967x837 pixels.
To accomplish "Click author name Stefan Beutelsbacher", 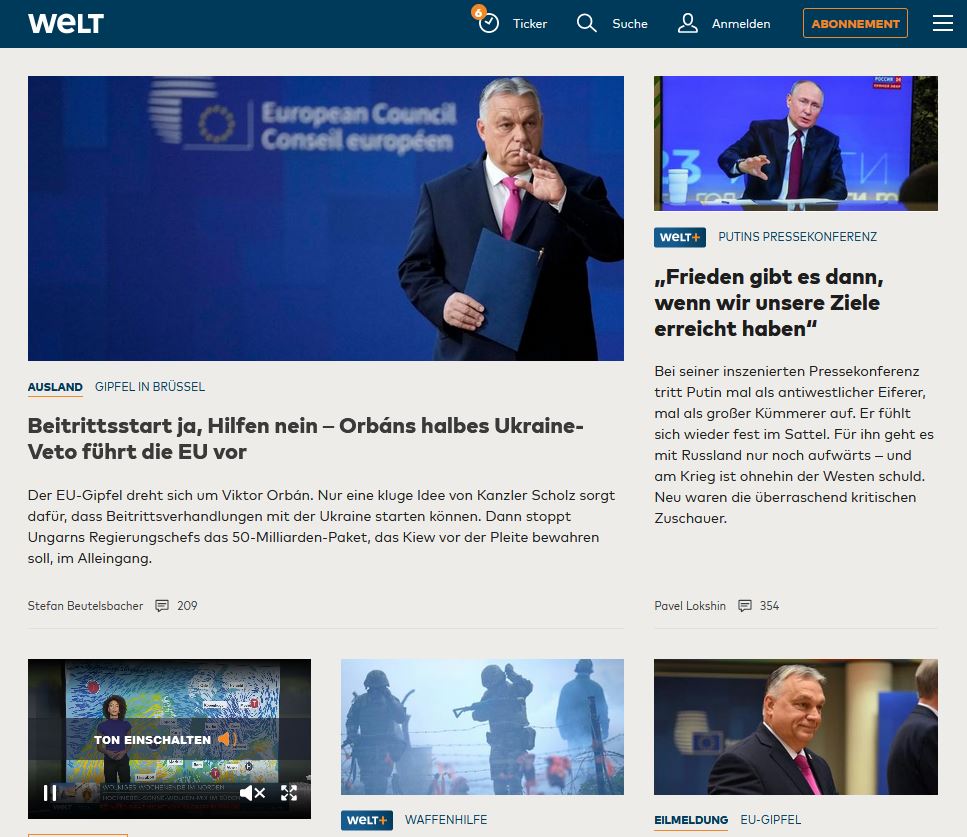I will click(x=85, y=606).
